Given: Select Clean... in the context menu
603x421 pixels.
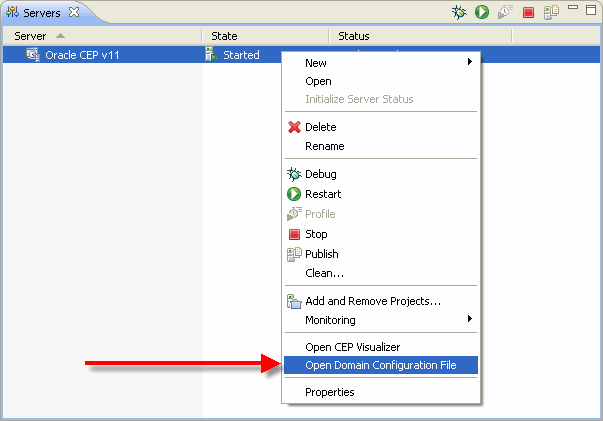Looking at the screenshot, I should 381,273.
